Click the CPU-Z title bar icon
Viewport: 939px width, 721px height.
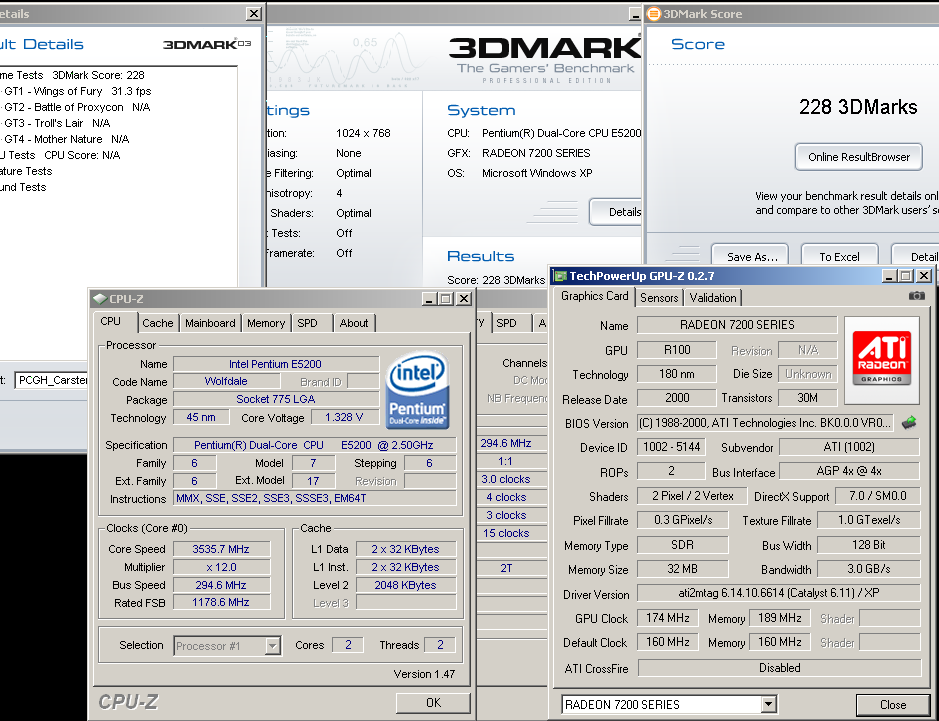click(x=100, y=299)
